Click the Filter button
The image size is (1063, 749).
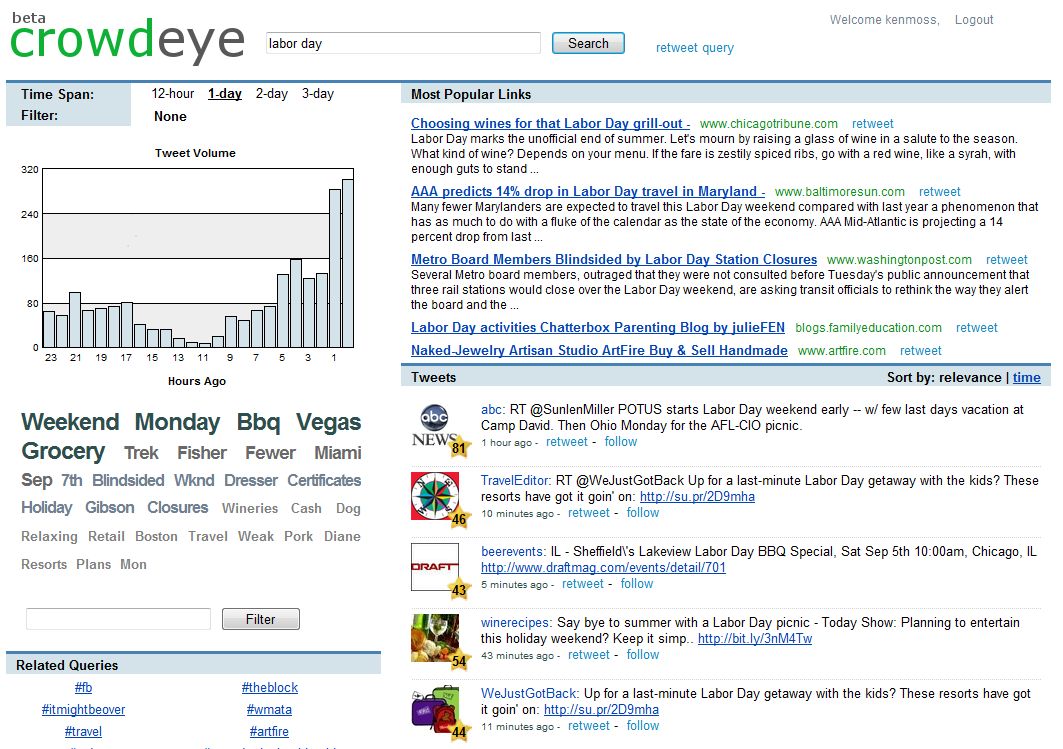click(x=261, y=619)
